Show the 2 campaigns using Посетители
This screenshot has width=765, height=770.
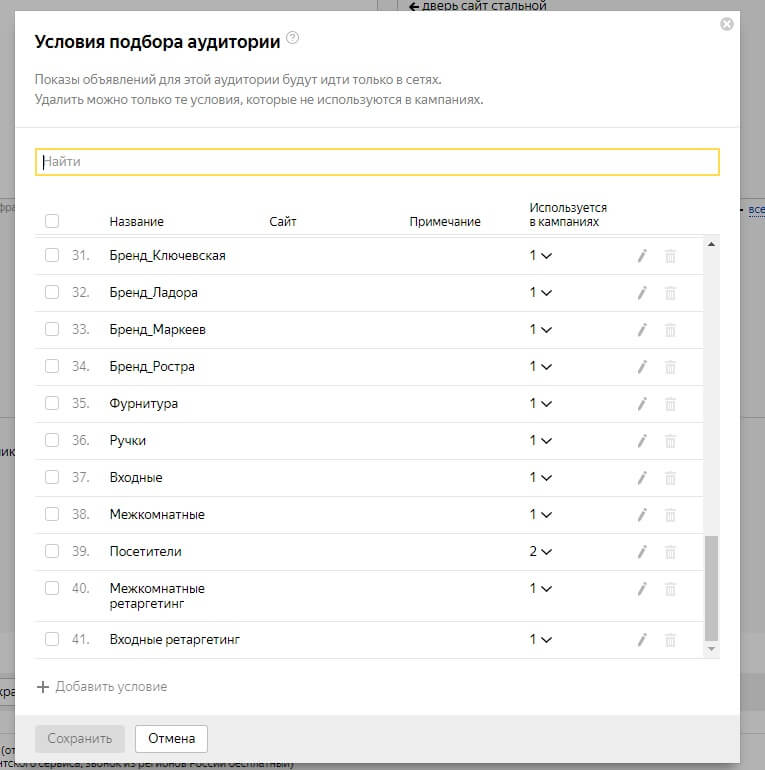tap(541, 552)
